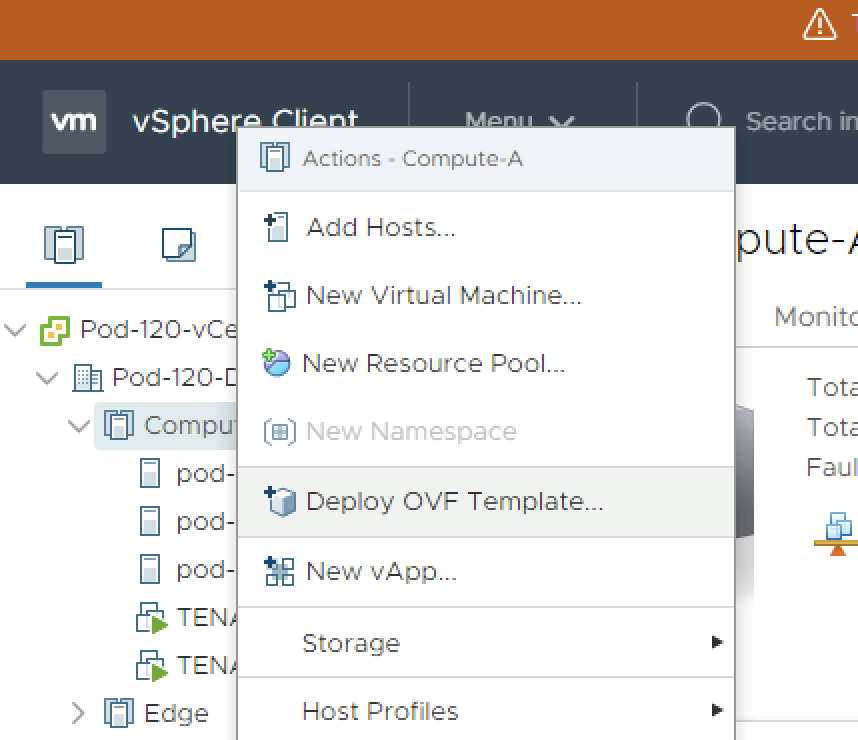Open the Hosts and Clusters inventory view
This screenshot has width=858, height=740.
click(64, 244)
